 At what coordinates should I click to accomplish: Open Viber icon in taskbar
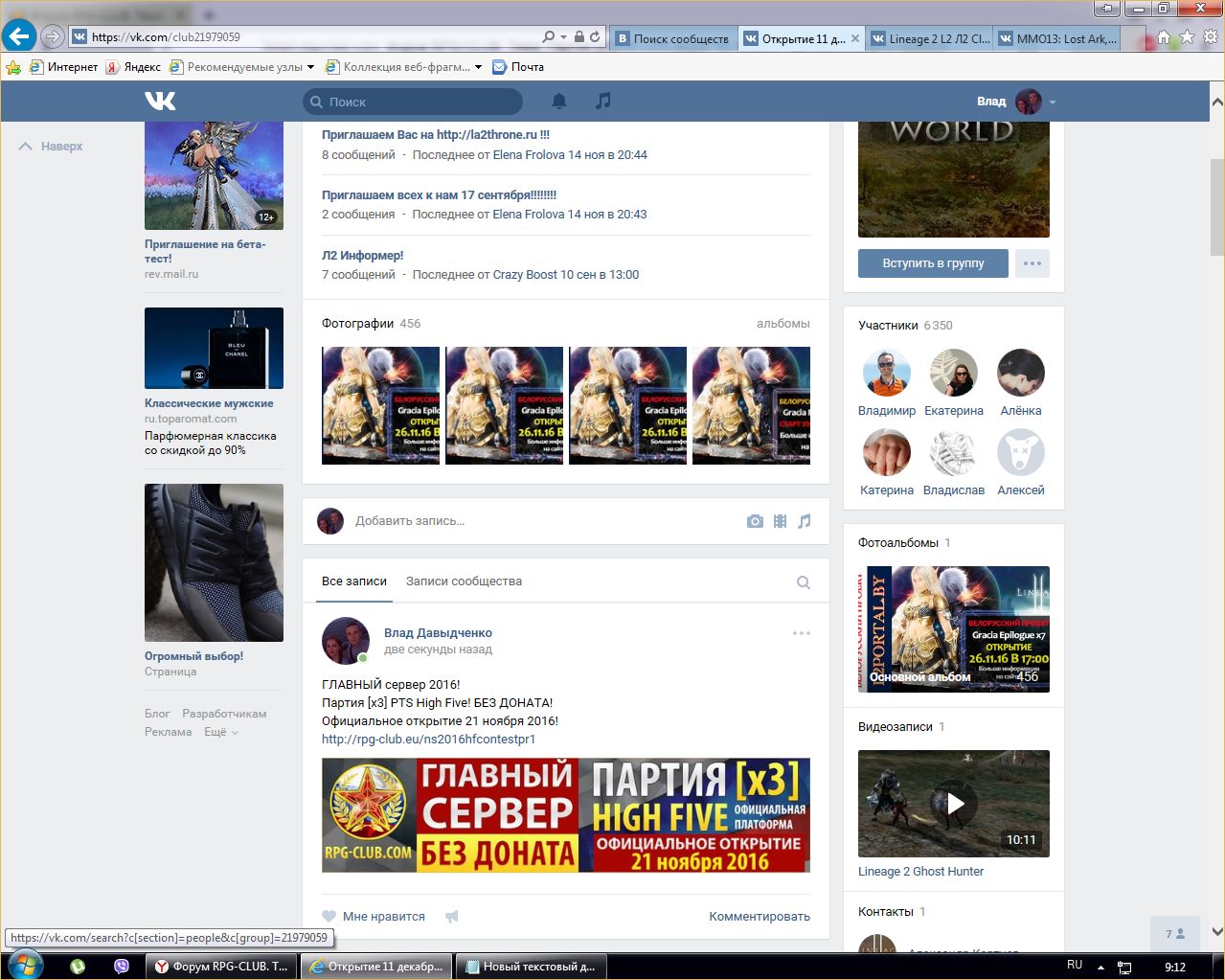[122, 967]
